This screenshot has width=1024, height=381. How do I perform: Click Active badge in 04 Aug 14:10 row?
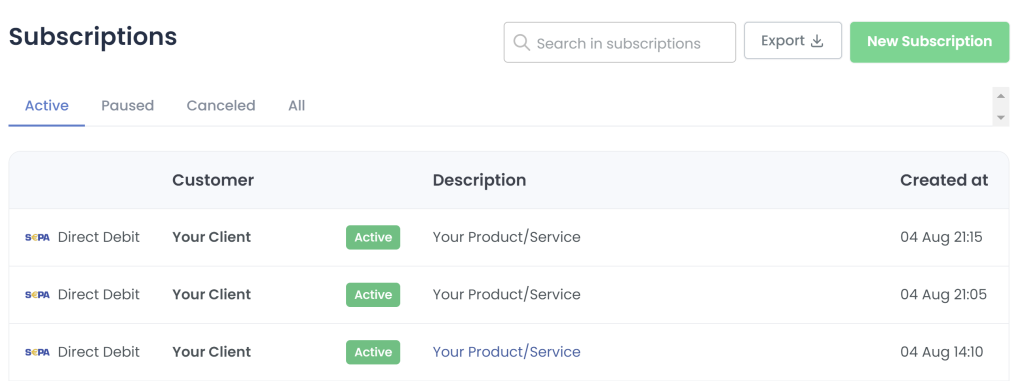373,352
